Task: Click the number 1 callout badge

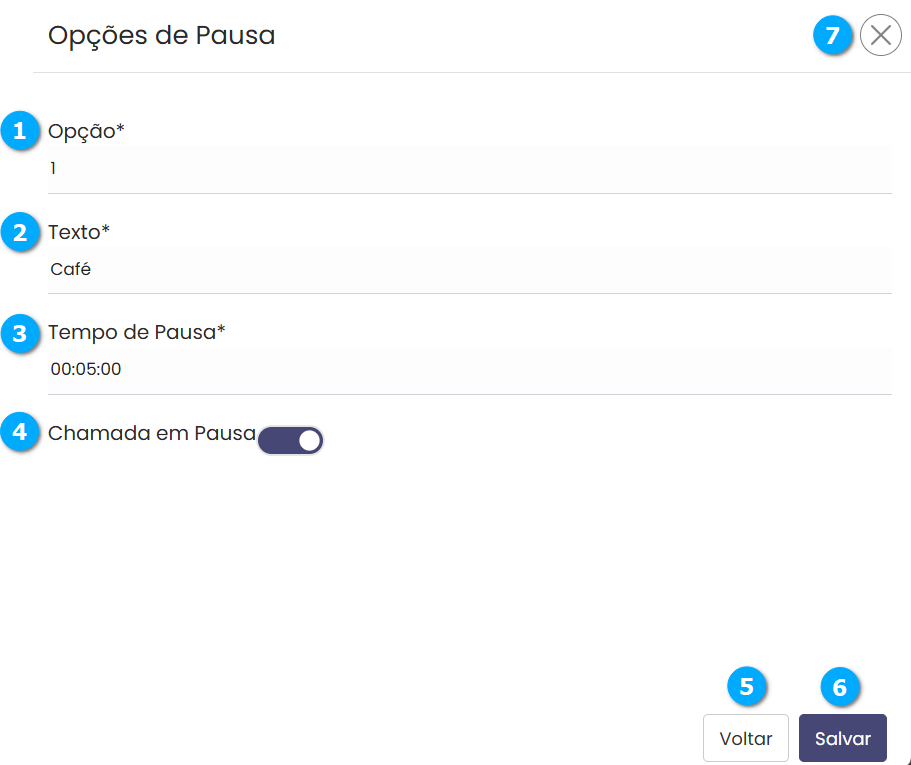Action: click(20, 131)
